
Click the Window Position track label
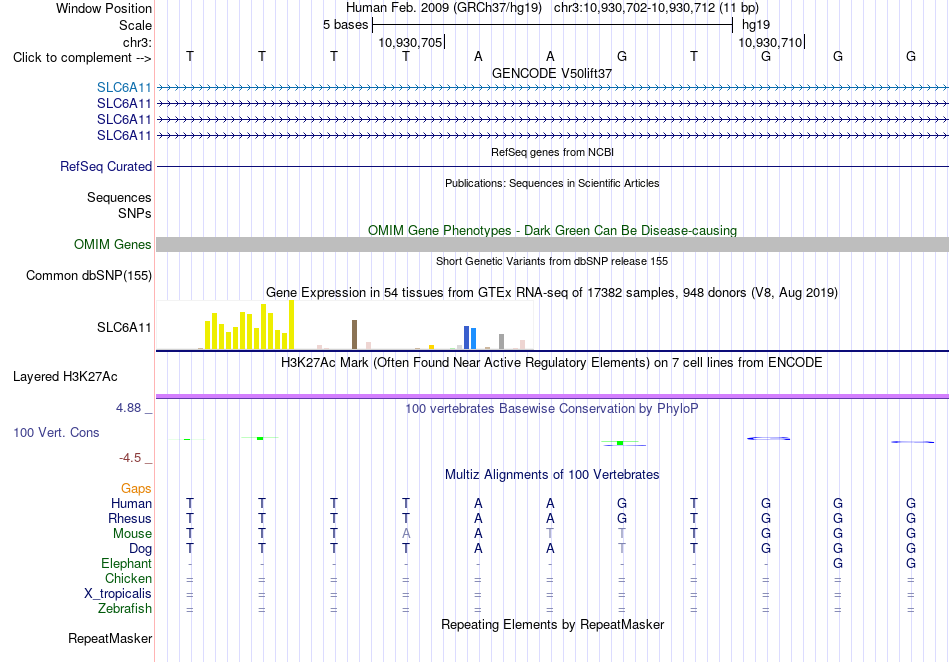(x=104, y=8)
